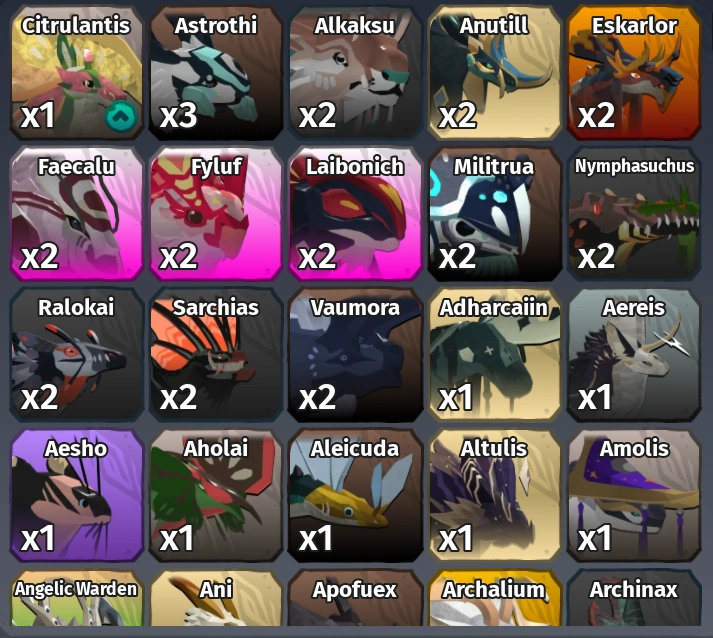Select the Amolis creature card
Screen dimensions: 713x638
(634, 495)
